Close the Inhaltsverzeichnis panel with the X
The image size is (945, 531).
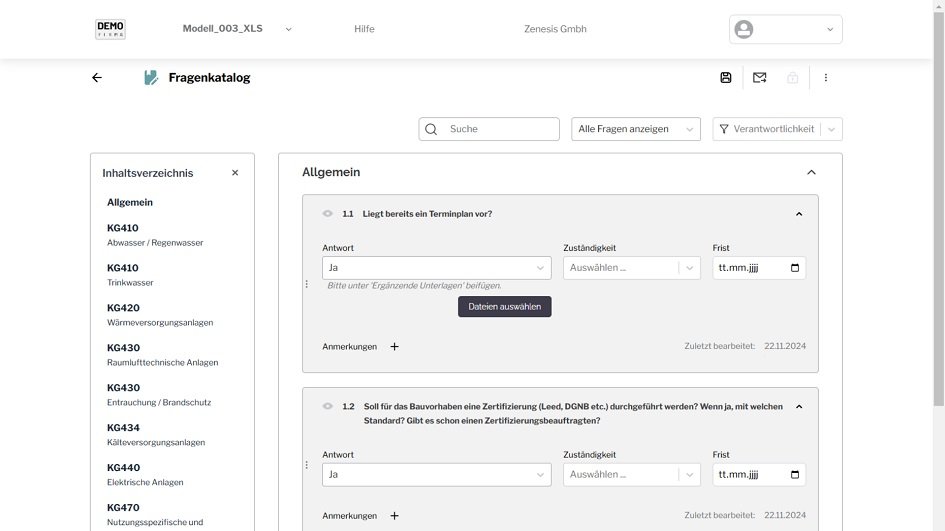[235, 173]
